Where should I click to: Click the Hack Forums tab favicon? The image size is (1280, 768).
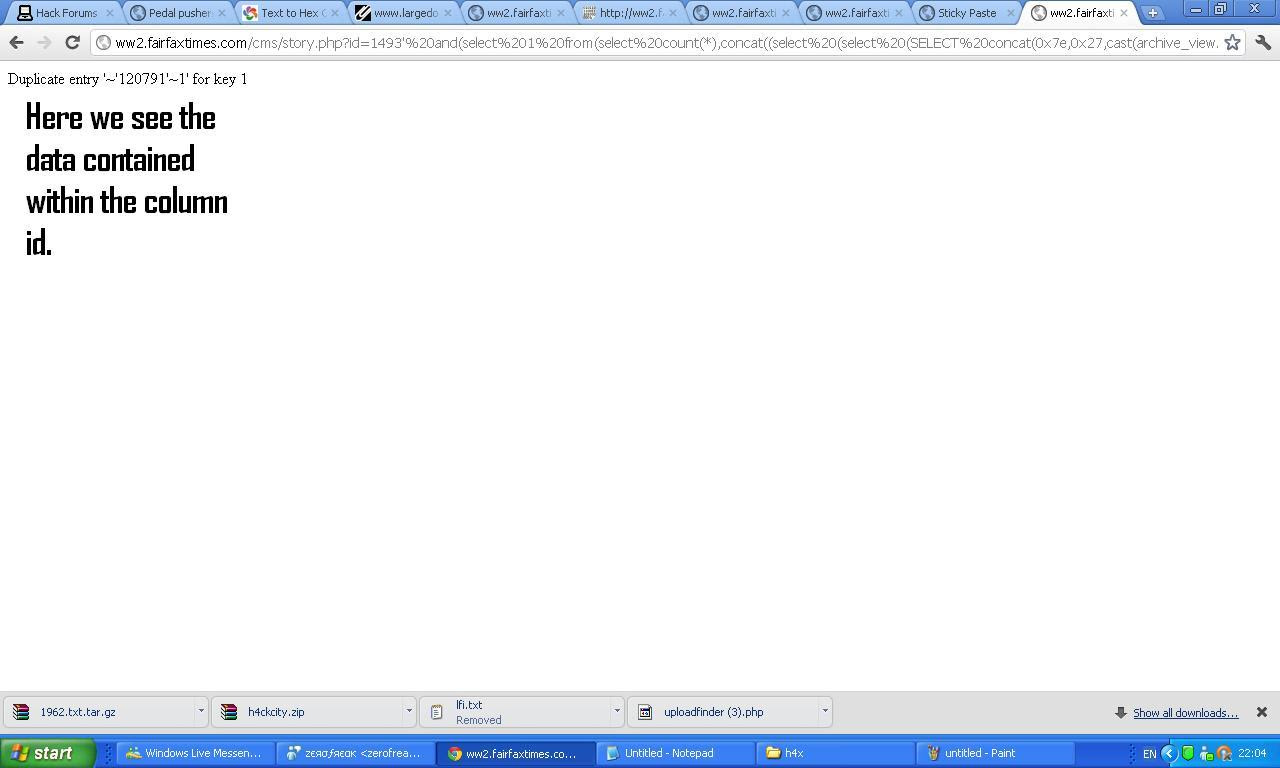click(25, 13)
